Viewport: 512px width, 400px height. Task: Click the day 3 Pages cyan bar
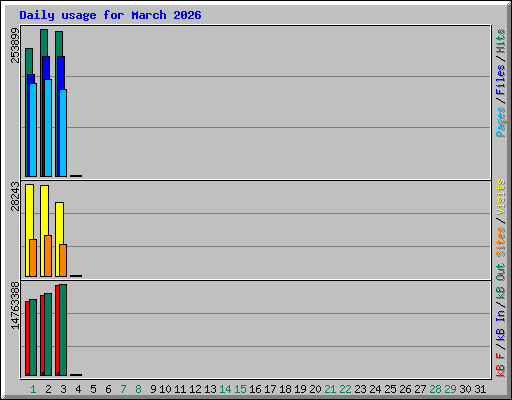click(x=63, y=133)
